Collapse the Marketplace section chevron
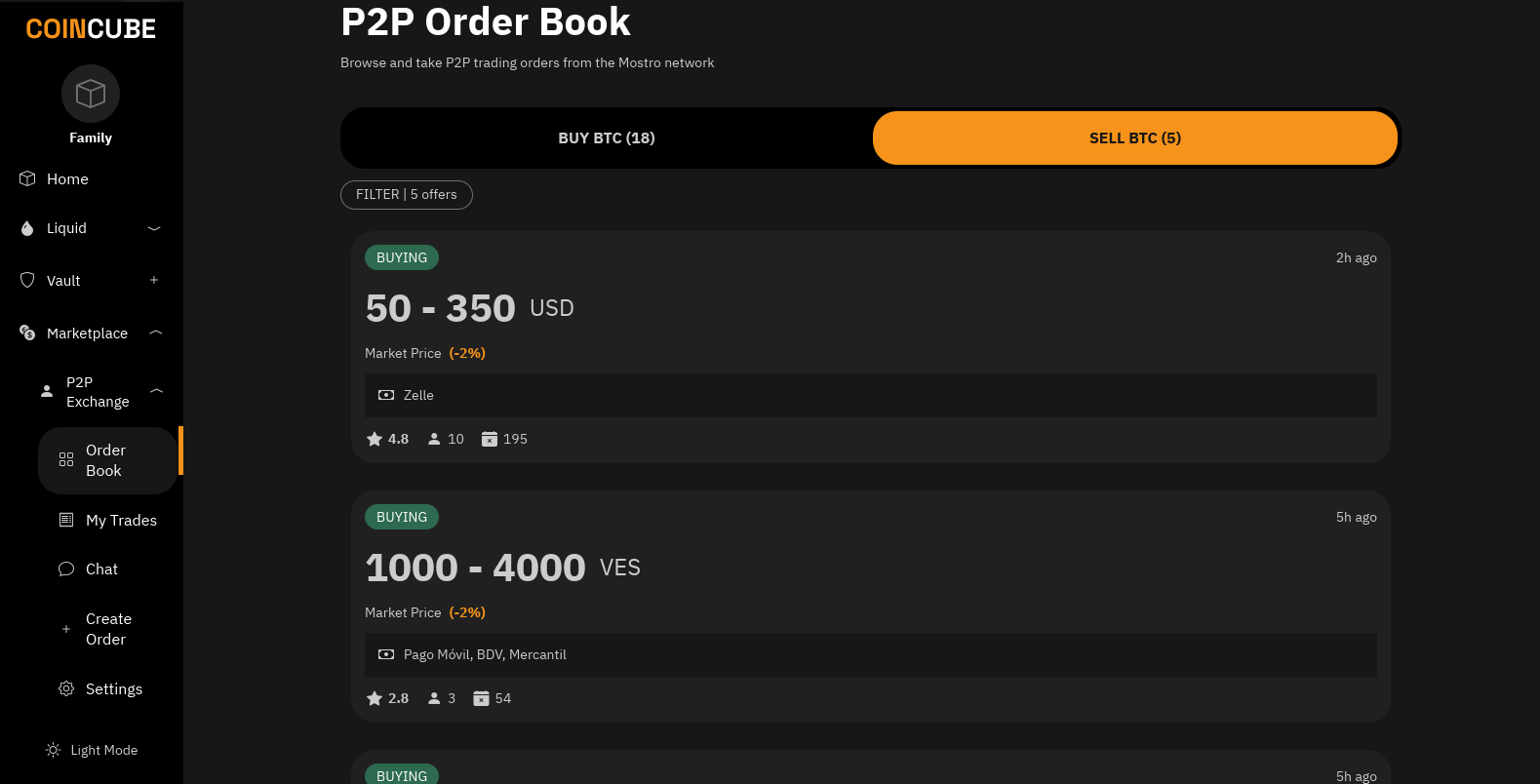The width and height of the screenshot is (1540, 784). [x=155, y=333]
